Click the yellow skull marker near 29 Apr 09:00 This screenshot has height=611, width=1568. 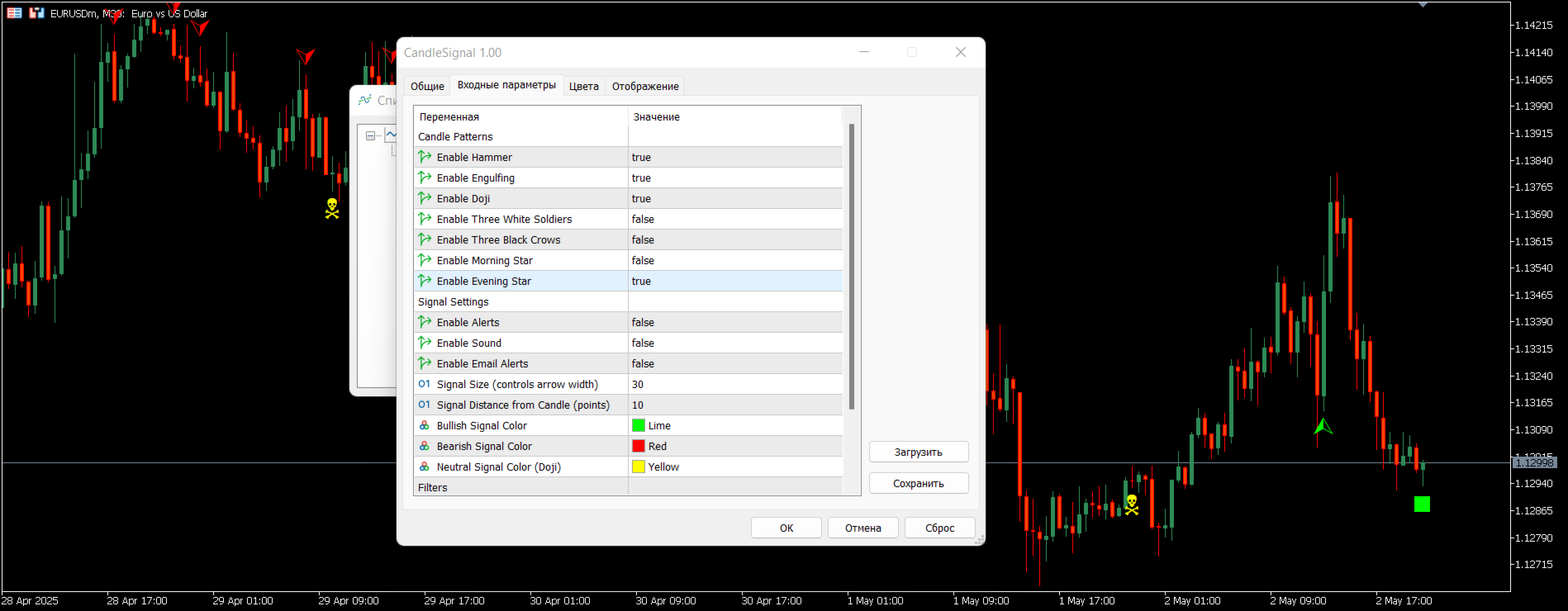332,208
